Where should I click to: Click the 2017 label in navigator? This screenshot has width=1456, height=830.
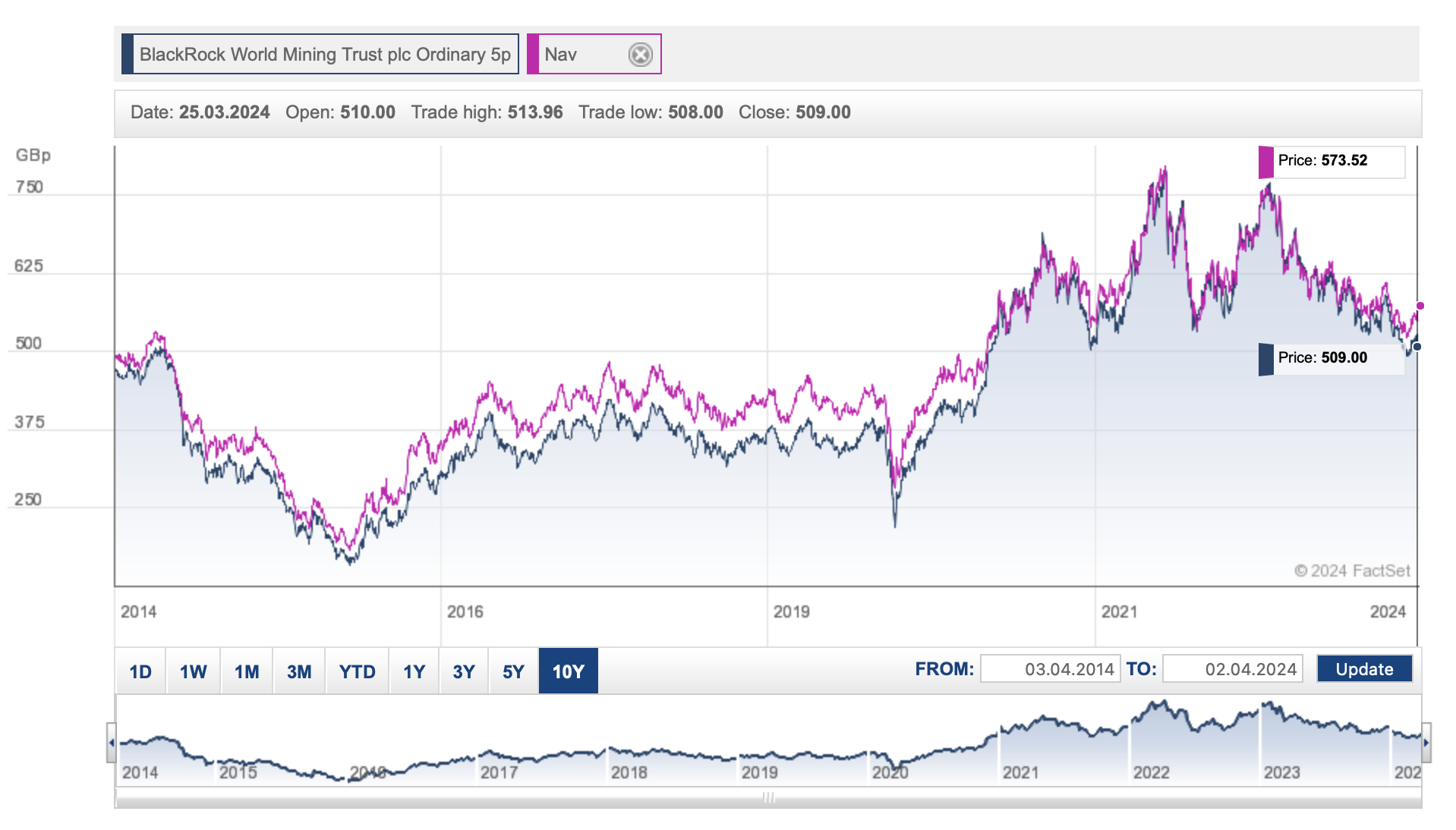click(499, 772)
